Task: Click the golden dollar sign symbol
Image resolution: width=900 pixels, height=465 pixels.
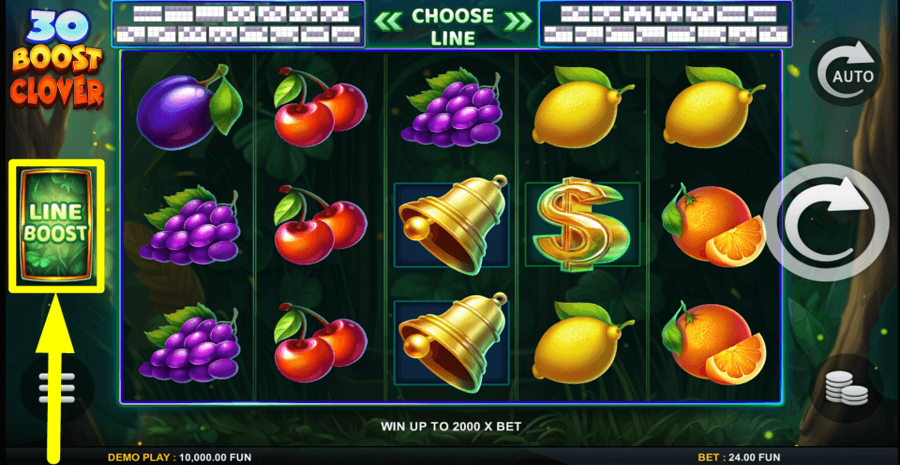Action: (x=582, y=224)
